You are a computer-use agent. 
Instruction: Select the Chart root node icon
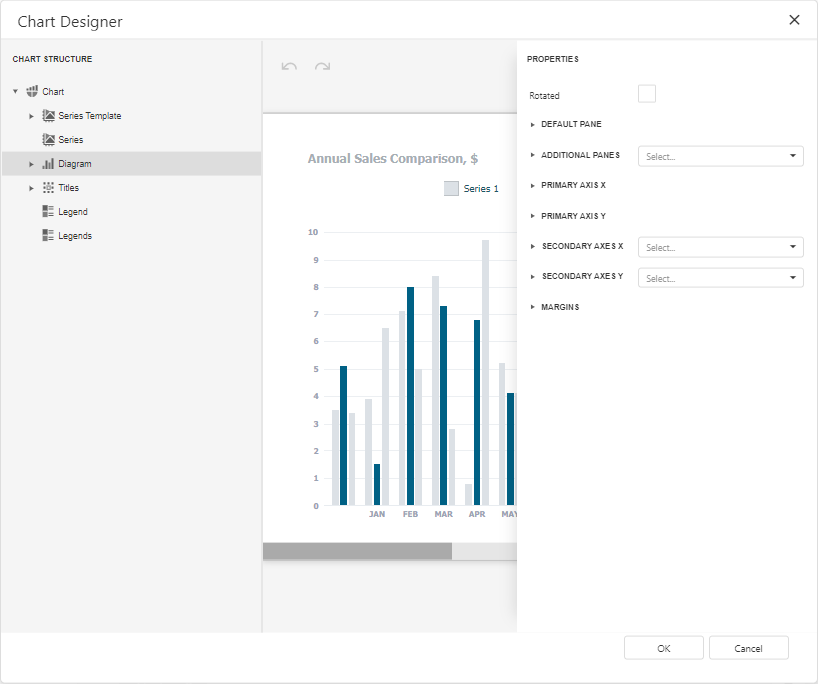pos(32,91)
